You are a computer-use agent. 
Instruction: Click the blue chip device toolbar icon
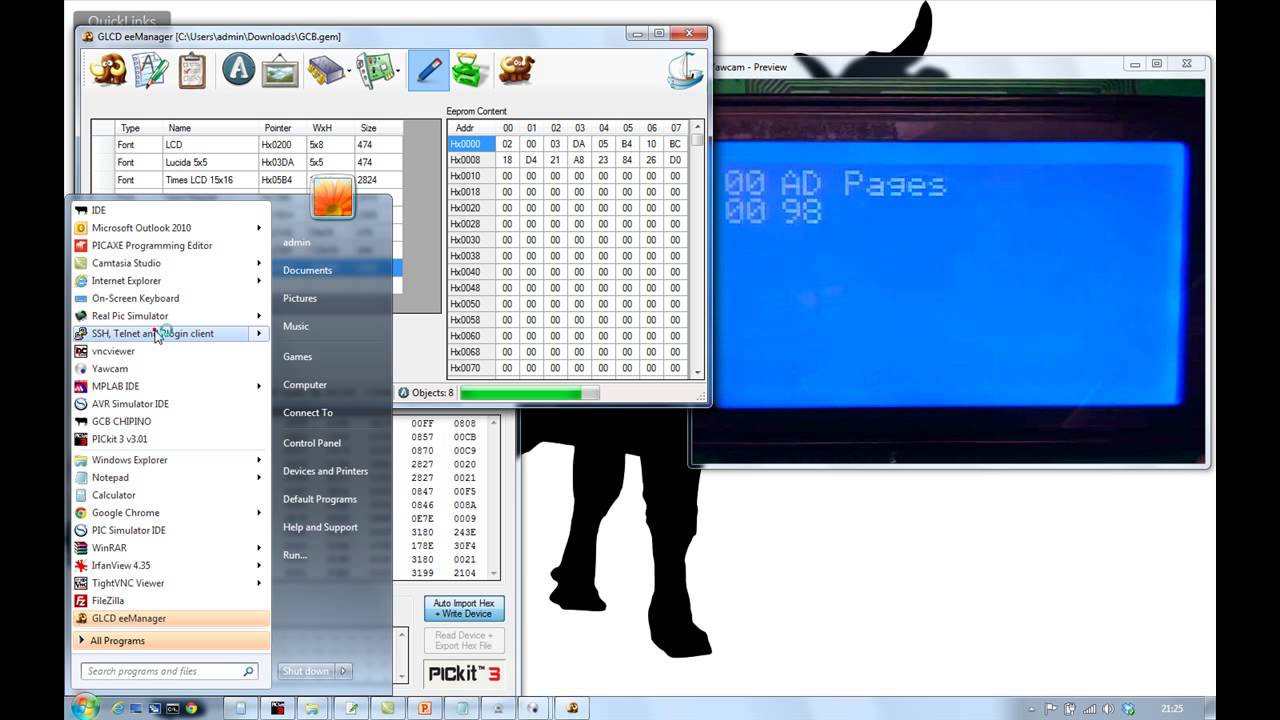[325, 71]
